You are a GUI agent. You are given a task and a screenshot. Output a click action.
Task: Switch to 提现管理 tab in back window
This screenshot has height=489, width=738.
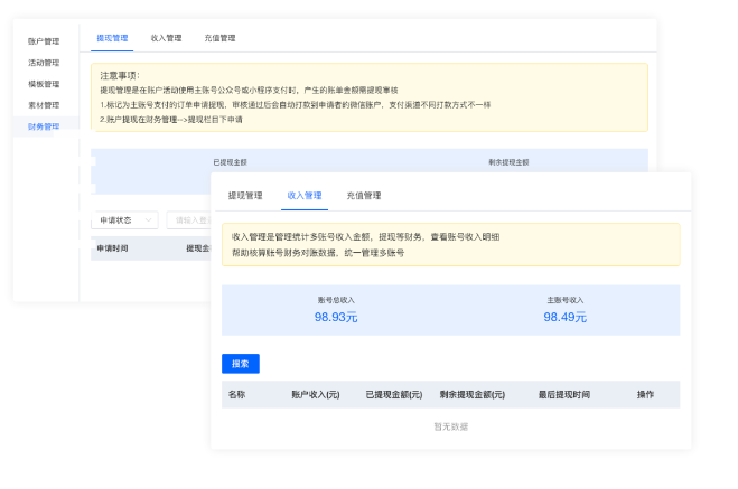[x=112, y=38]
